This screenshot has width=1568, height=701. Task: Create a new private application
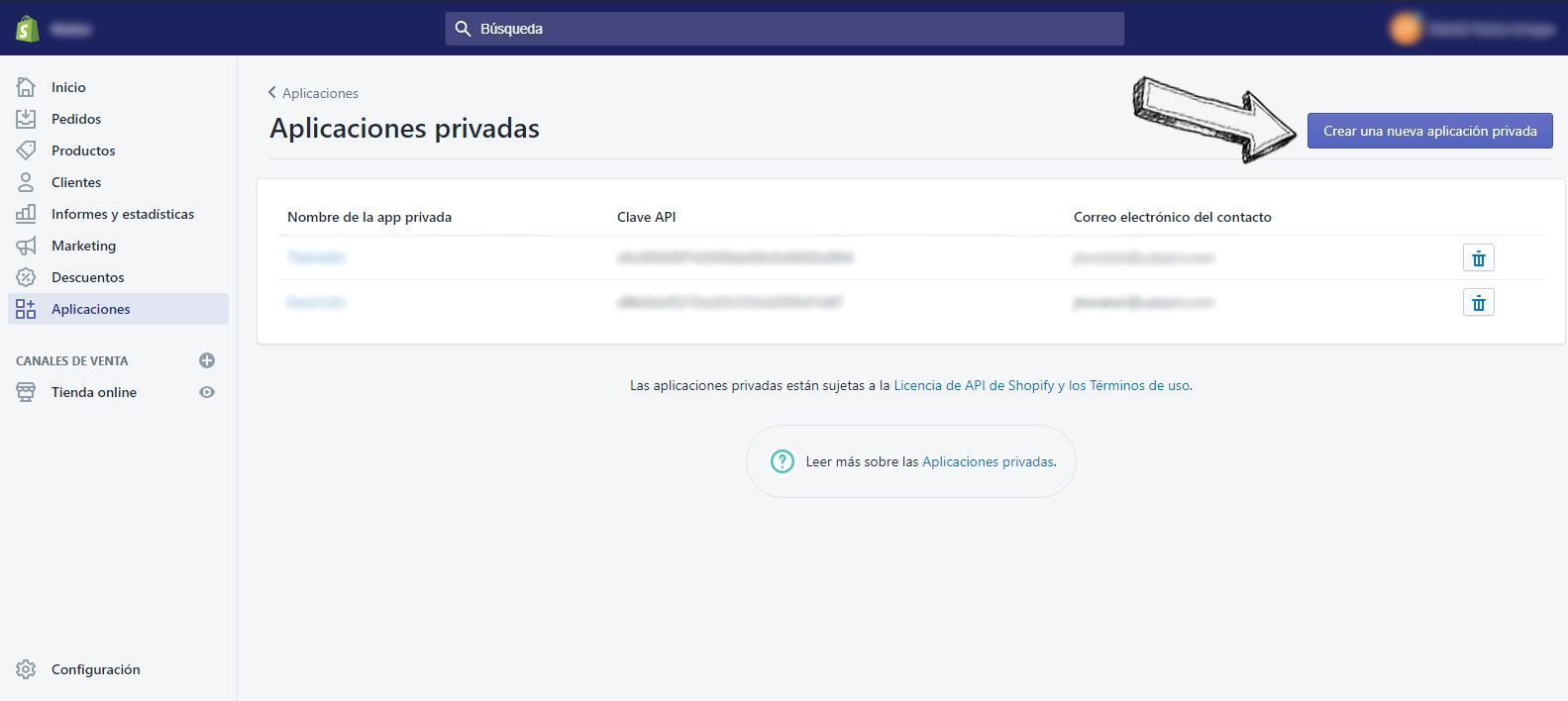coord(1429,131)
